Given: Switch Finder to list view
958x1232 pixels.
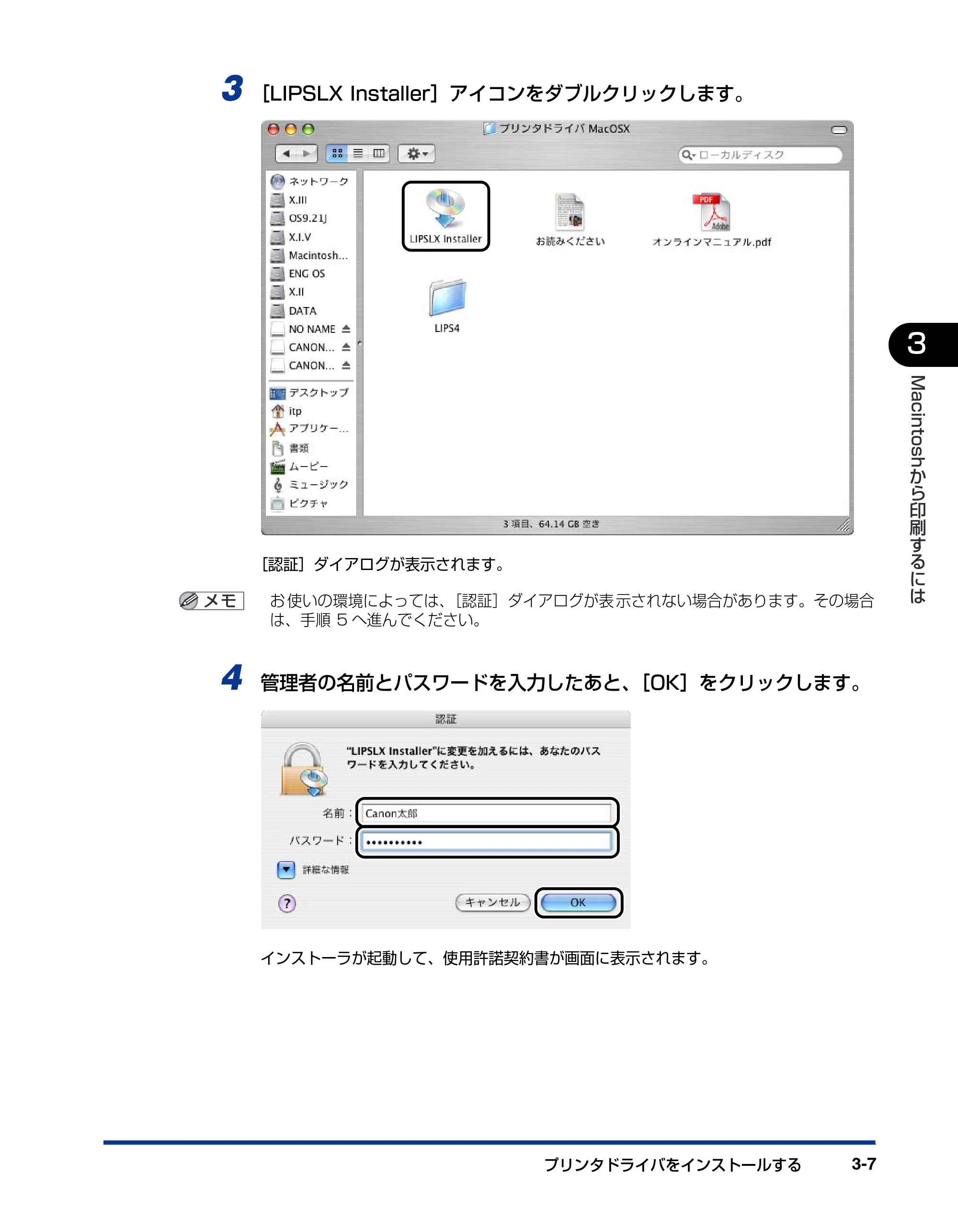Looking at the screenshot, I should (358, 153).
